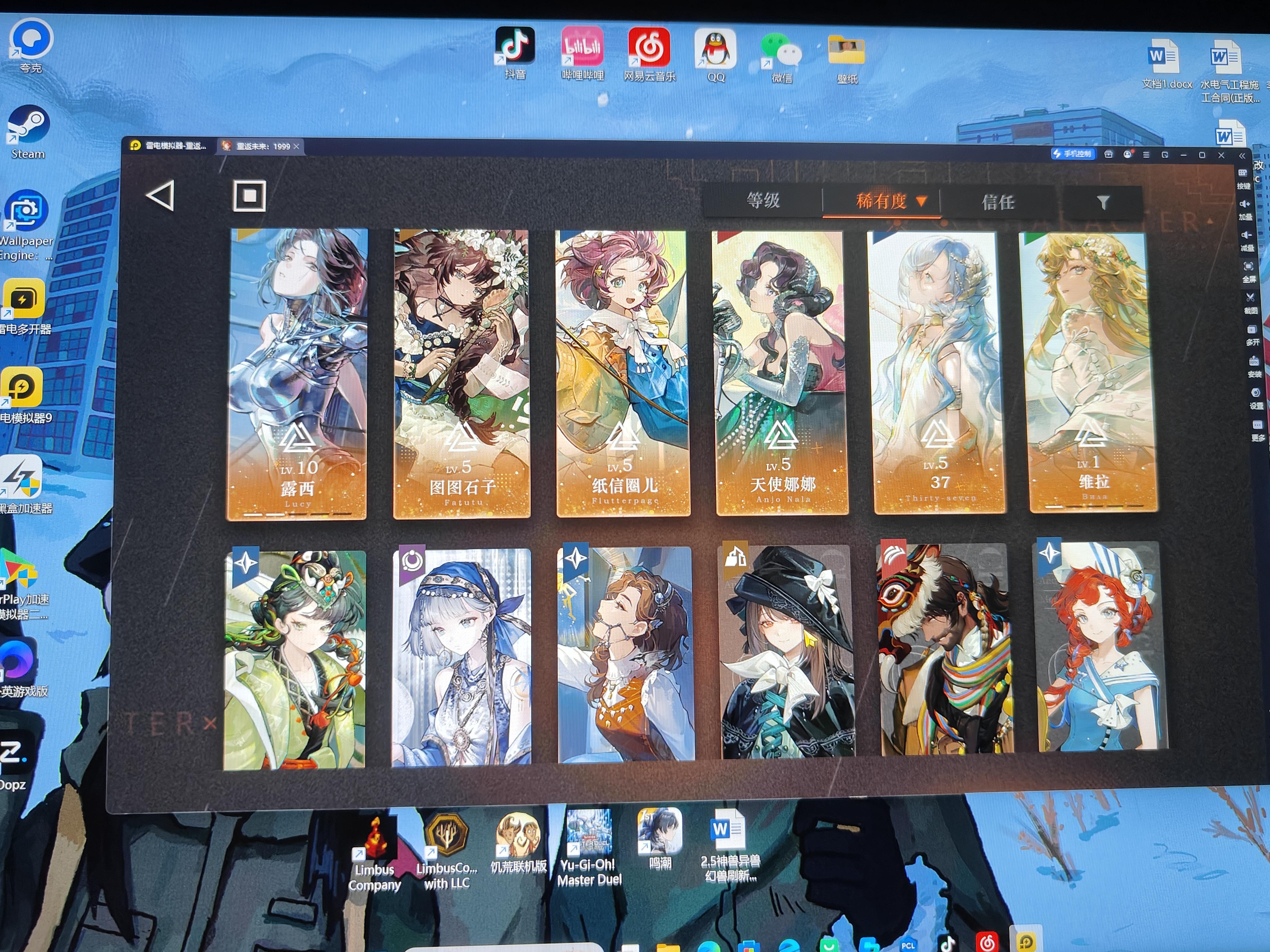Close the 重返未来: 1999 tab
Screen dimensions: 1270x952
(297, 146)
